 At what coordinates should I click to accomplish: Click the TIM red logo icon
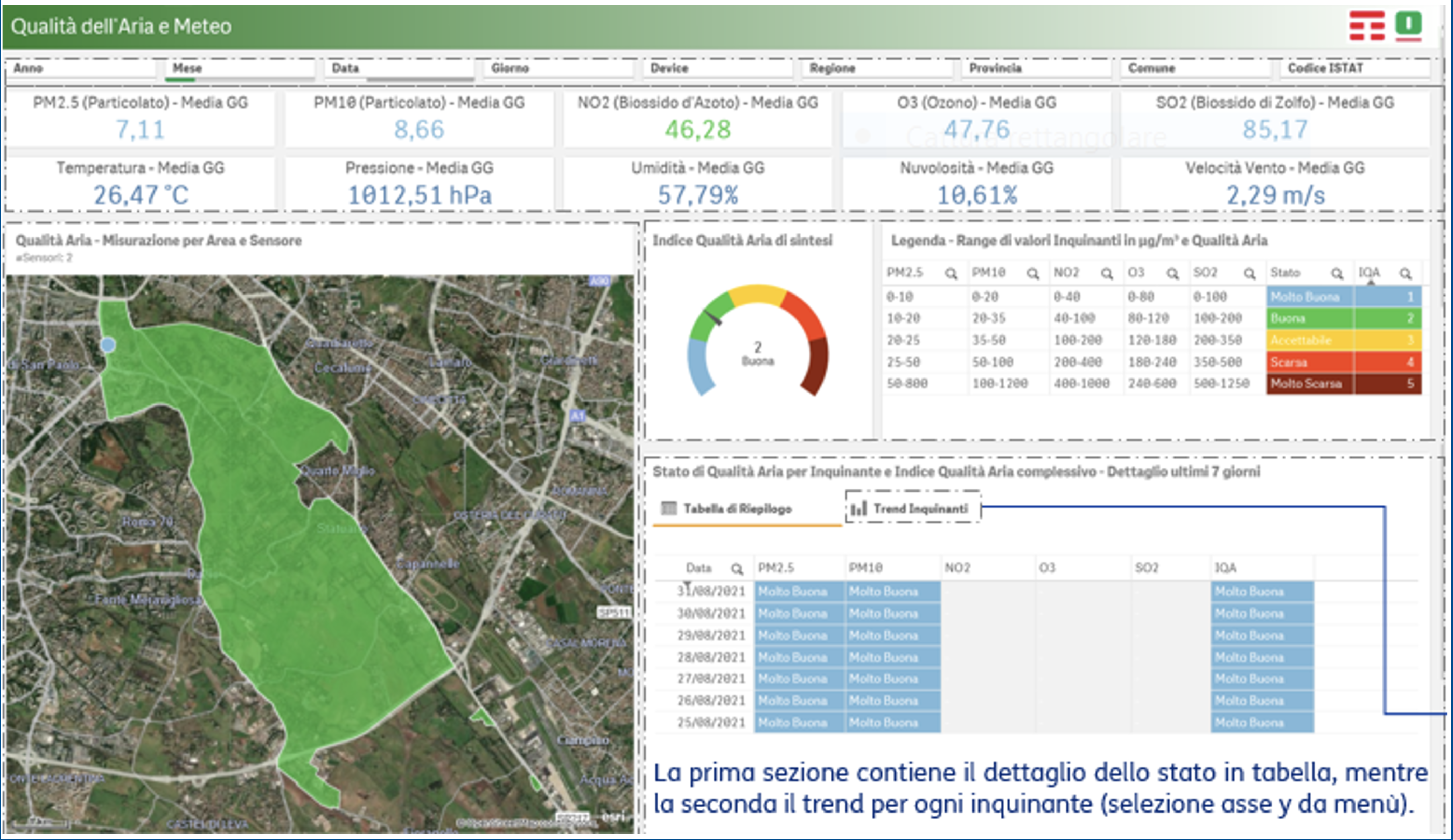click(1366, 26)
